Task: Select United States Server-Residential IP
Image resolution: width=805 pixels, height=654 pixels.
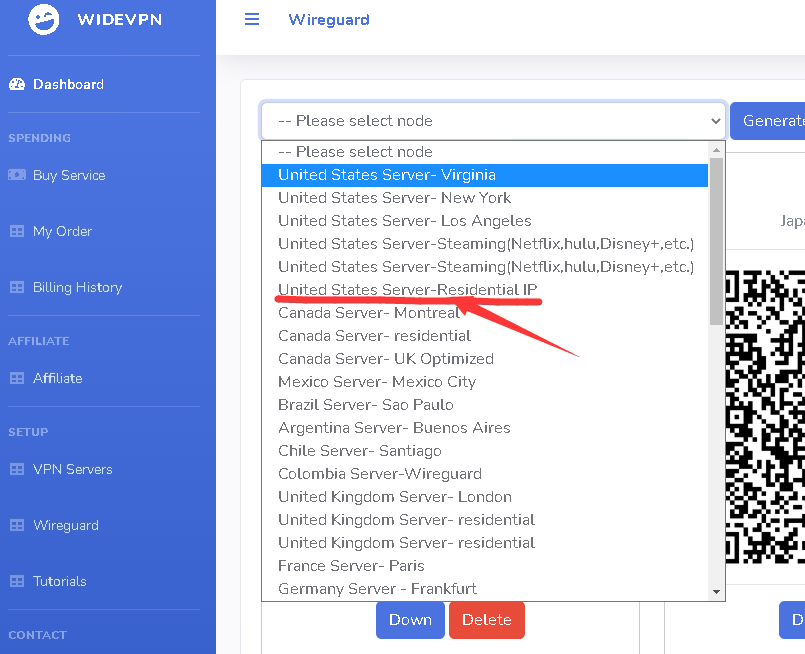Action: [485, 290]
